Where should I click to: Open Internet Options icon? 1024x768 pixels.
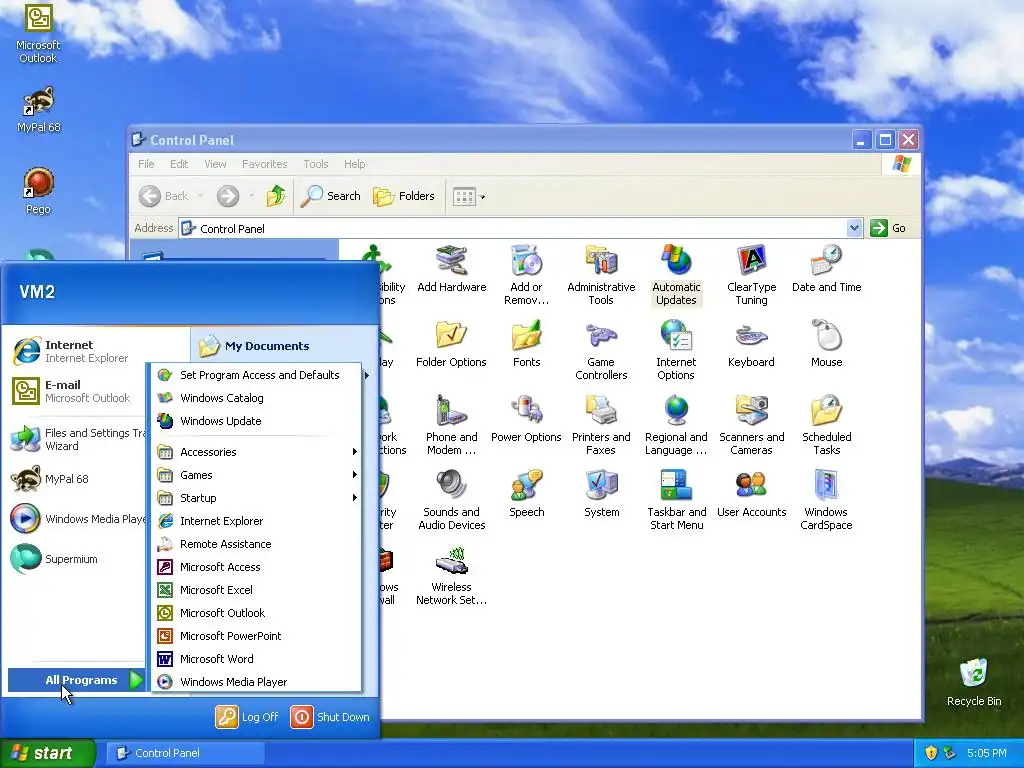click(x=676, y=351)
